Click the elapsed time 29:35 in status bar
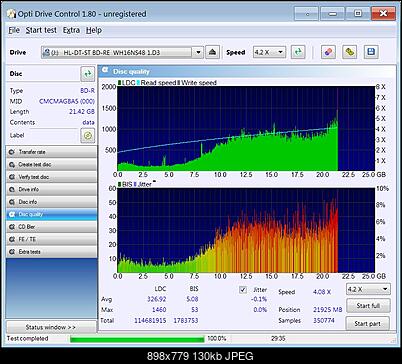402x364 pixels. click(x=278, y=339)
